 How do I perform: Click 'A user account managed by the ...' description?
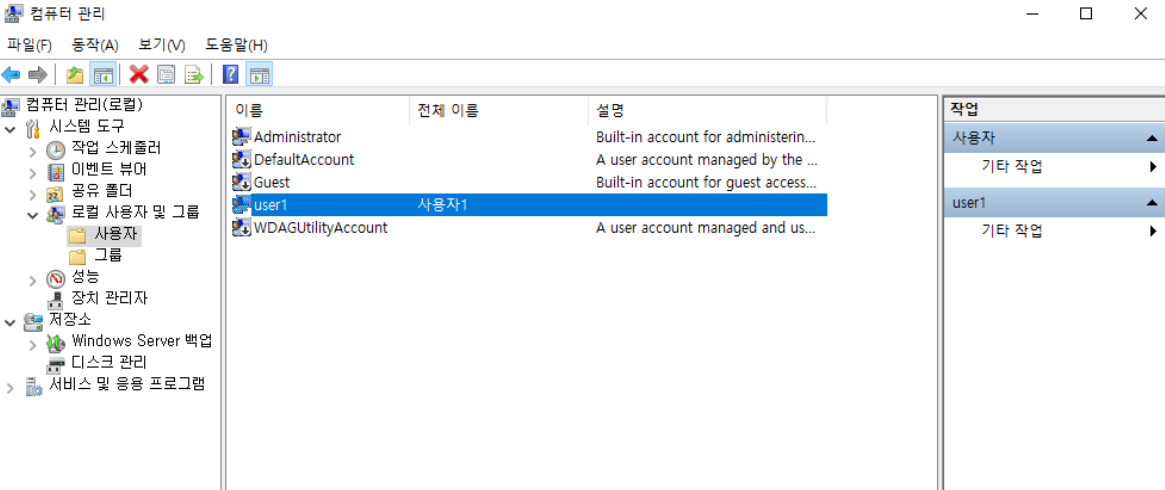[707, 160]
